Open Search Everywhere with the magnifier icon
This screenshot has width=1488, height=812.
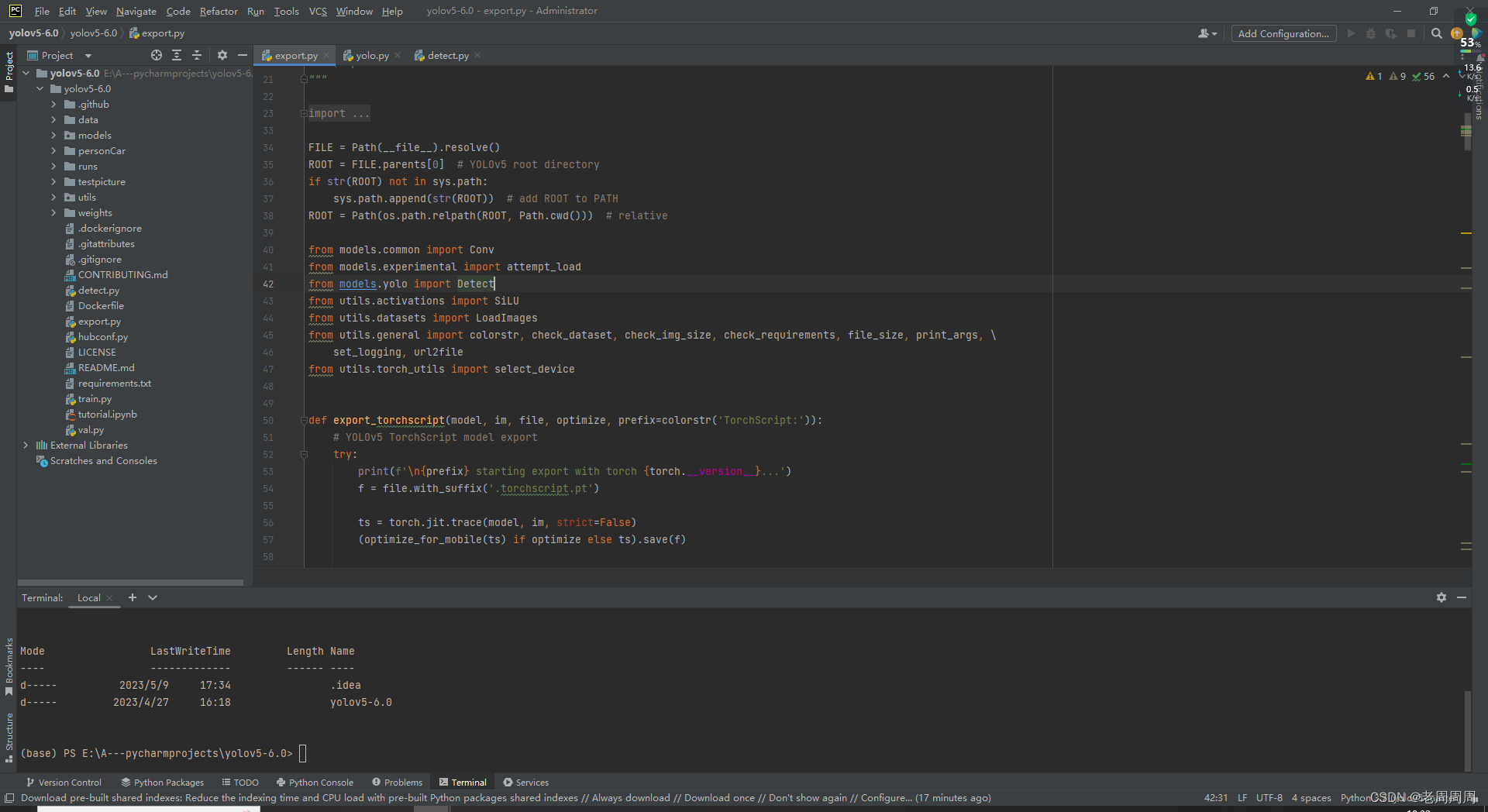click(1437, 33)
